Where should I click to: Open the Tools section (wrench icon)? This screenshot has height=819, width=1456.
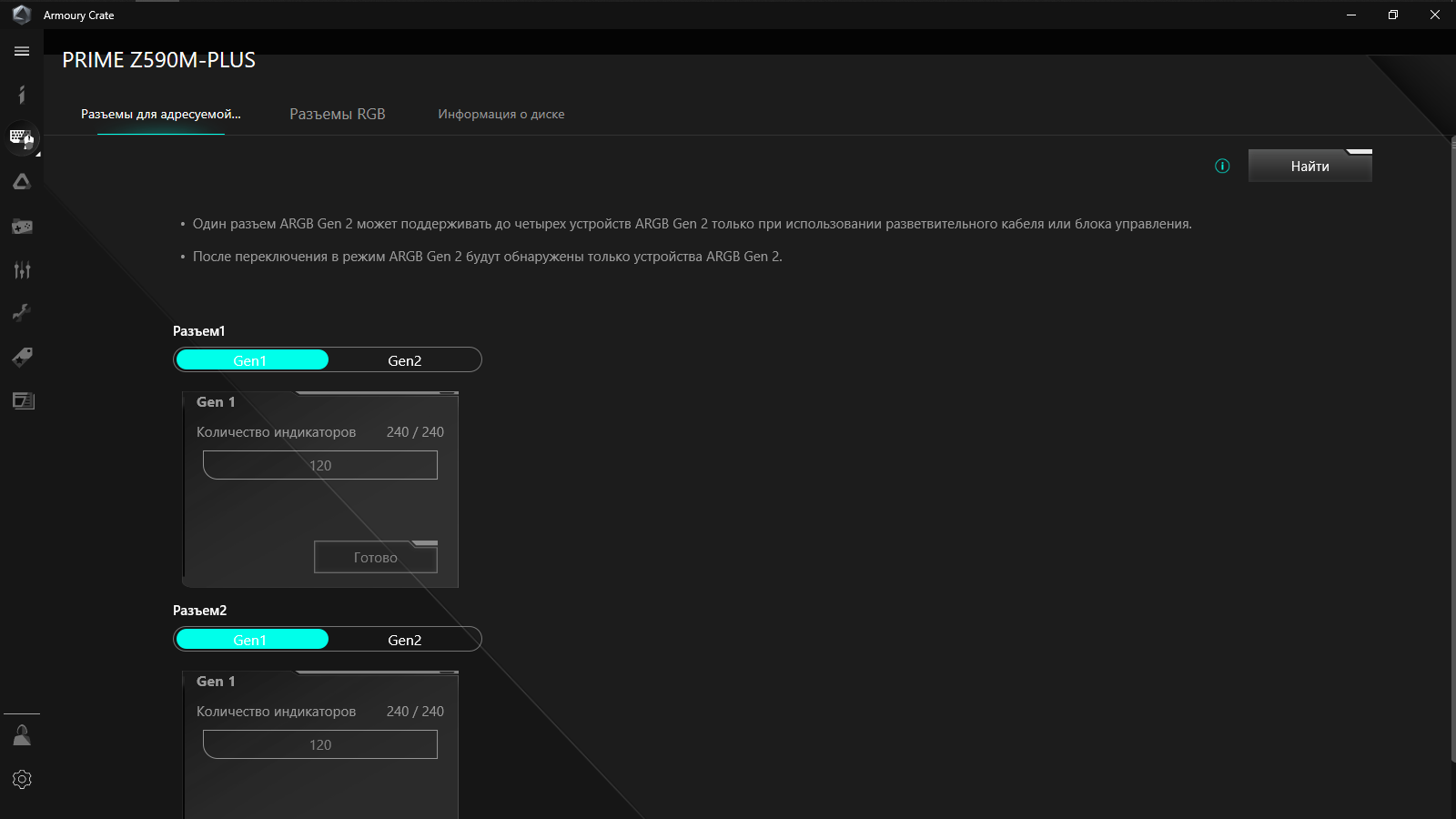pyautogui.click(x=22, y=313)
